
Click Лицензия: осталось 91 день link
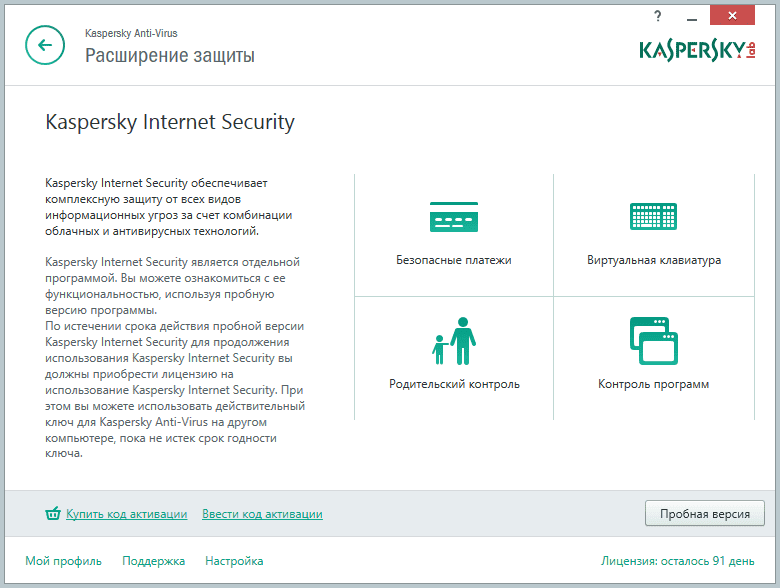point(678,561)
